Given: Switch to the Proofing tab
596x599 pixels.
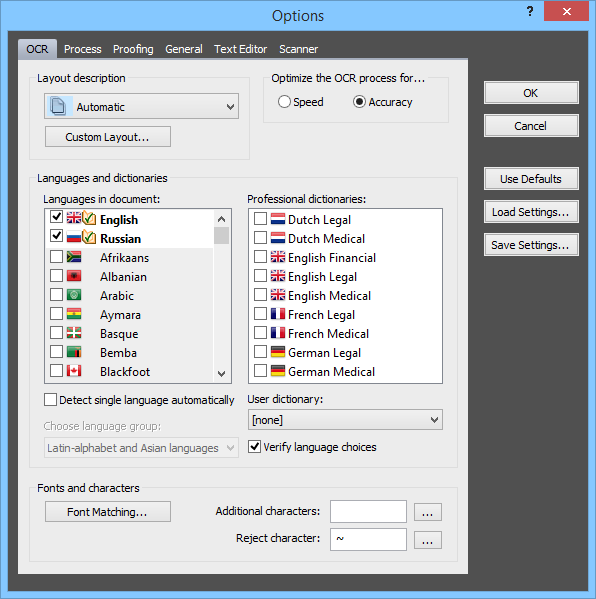Looking at the screenshot, I should coord(133,49).
